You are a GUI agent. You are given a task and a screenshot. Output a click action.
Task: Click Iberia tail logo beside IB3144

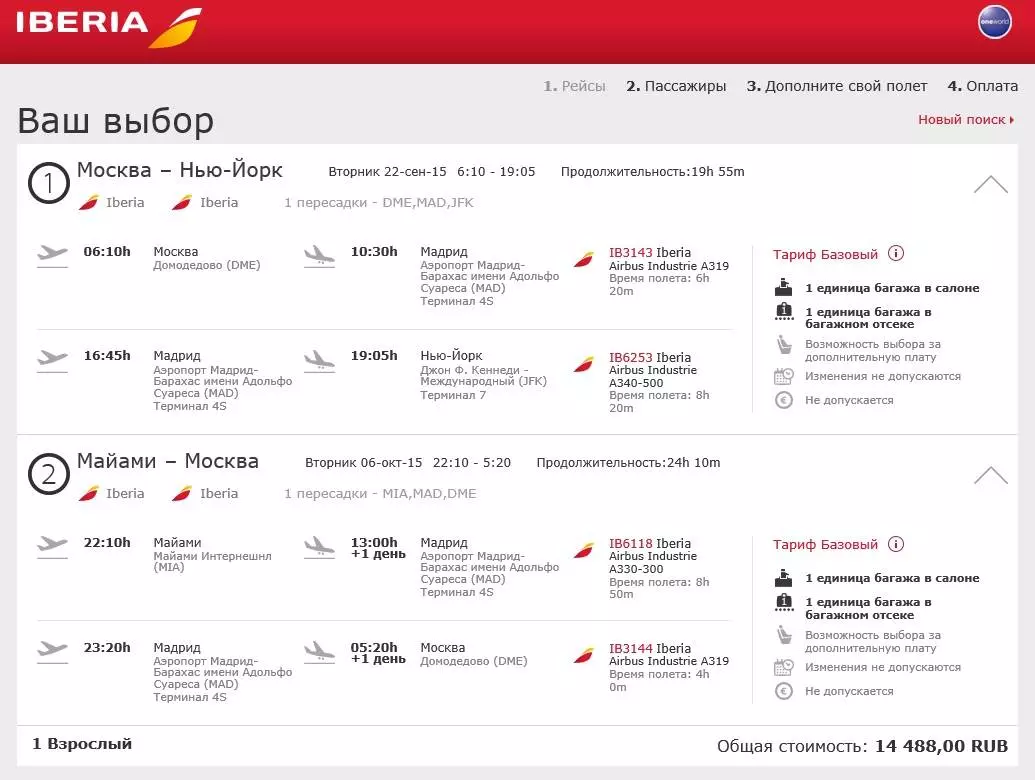click(584, 655)
